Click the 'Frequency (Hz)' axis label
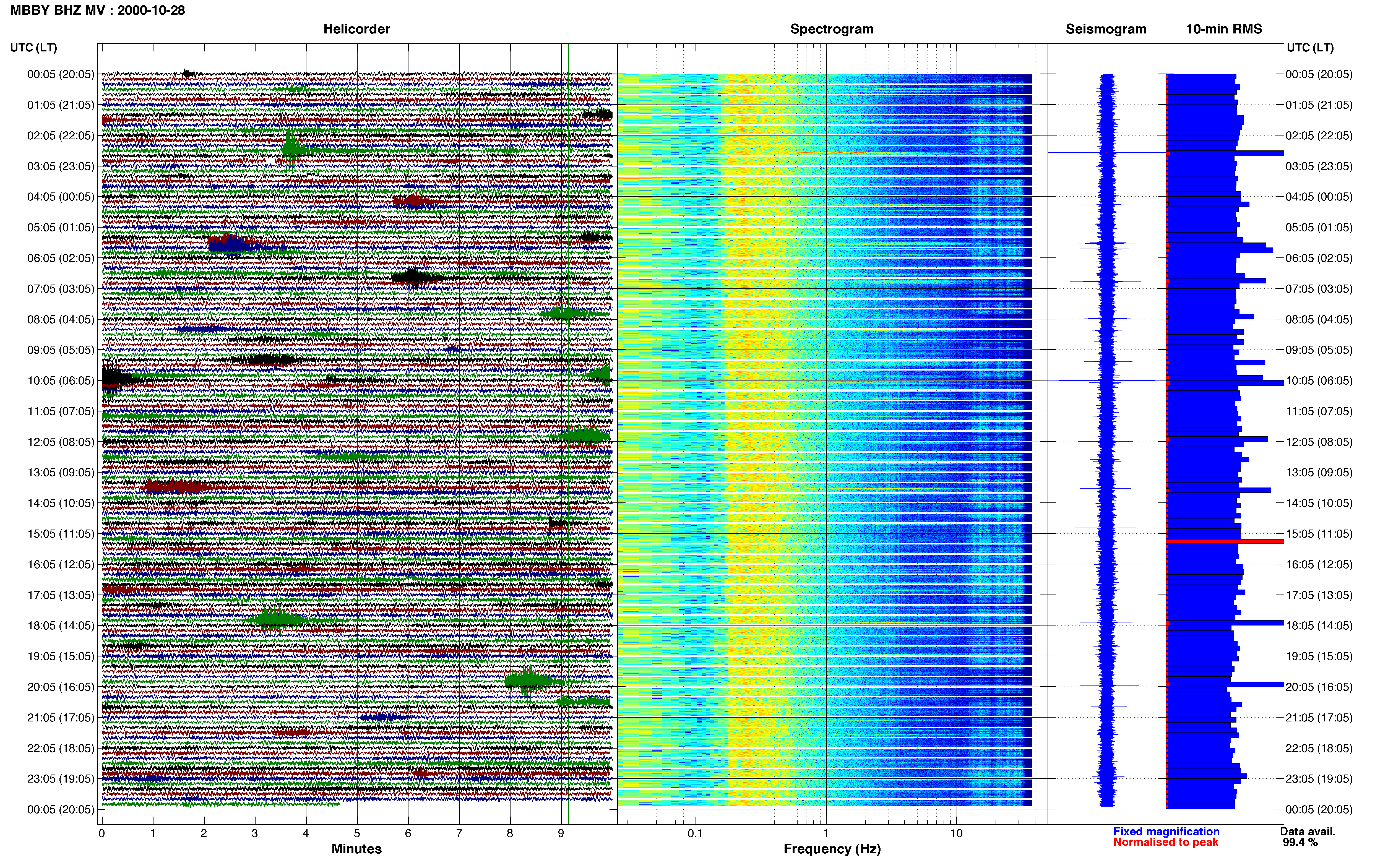 click(832, 848)
